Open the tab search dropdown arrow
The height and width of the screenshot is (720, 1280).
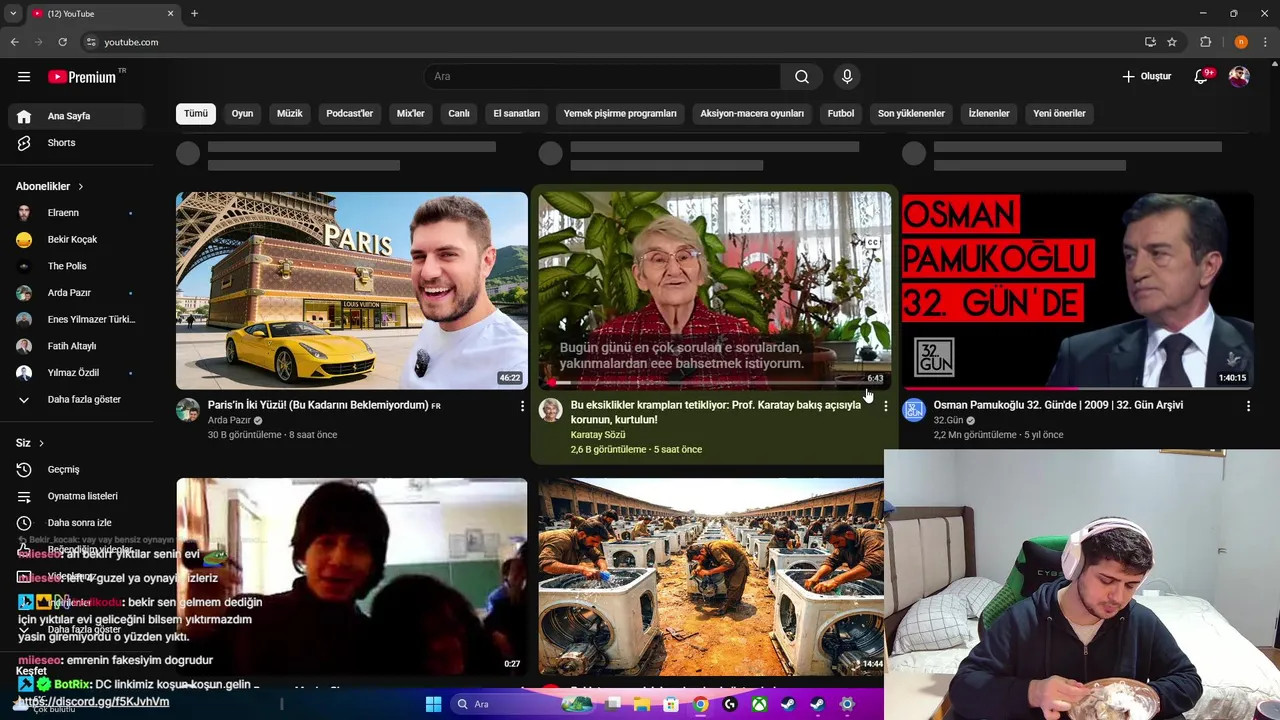coord(13,13)
